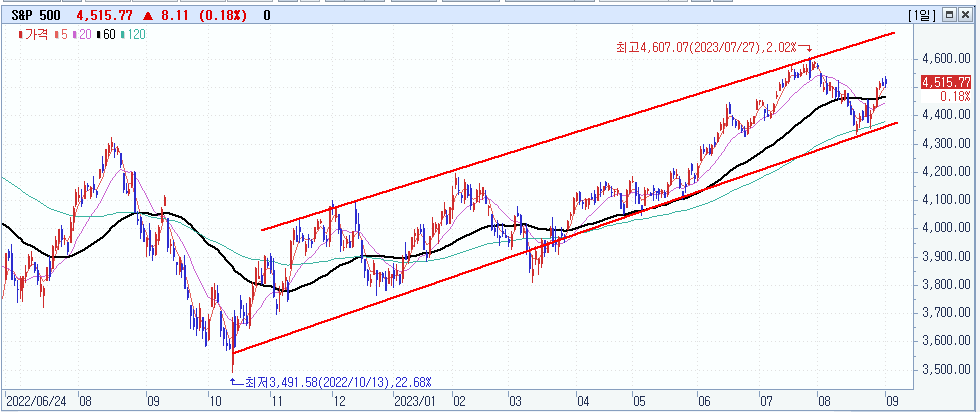Click the current price tag 4,515.77
This screenshot has height=412, width=980.
tap(946, 82)
